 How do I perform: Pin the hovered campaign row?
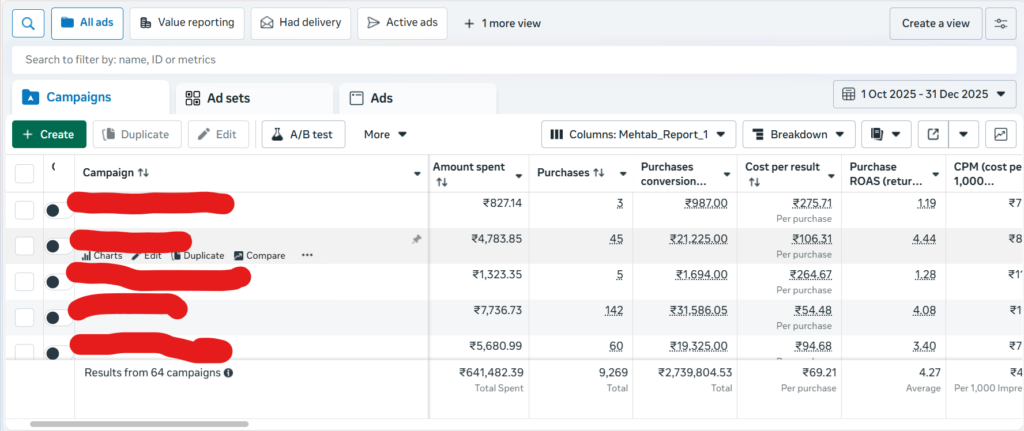coord(416,240)
